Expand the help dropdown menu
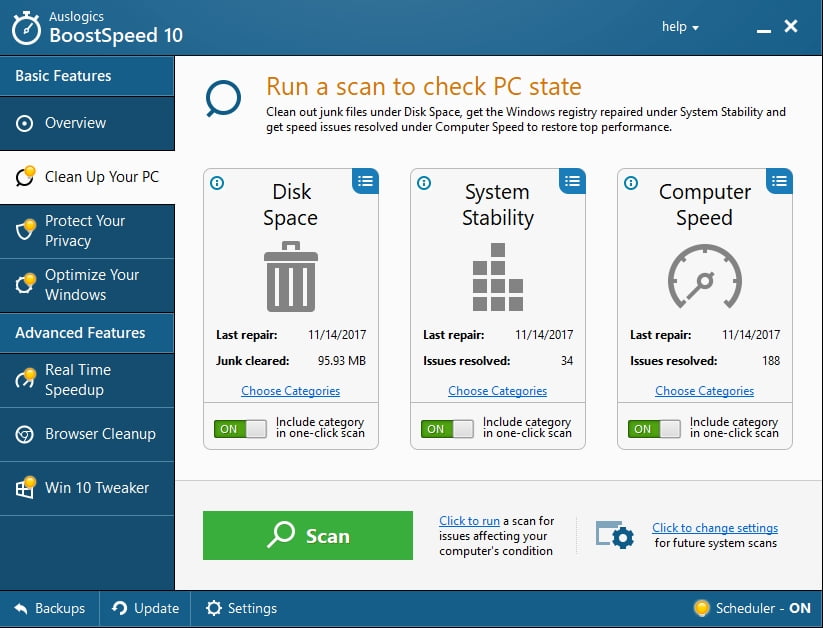The image size is (823, 628). click(680, 27)
